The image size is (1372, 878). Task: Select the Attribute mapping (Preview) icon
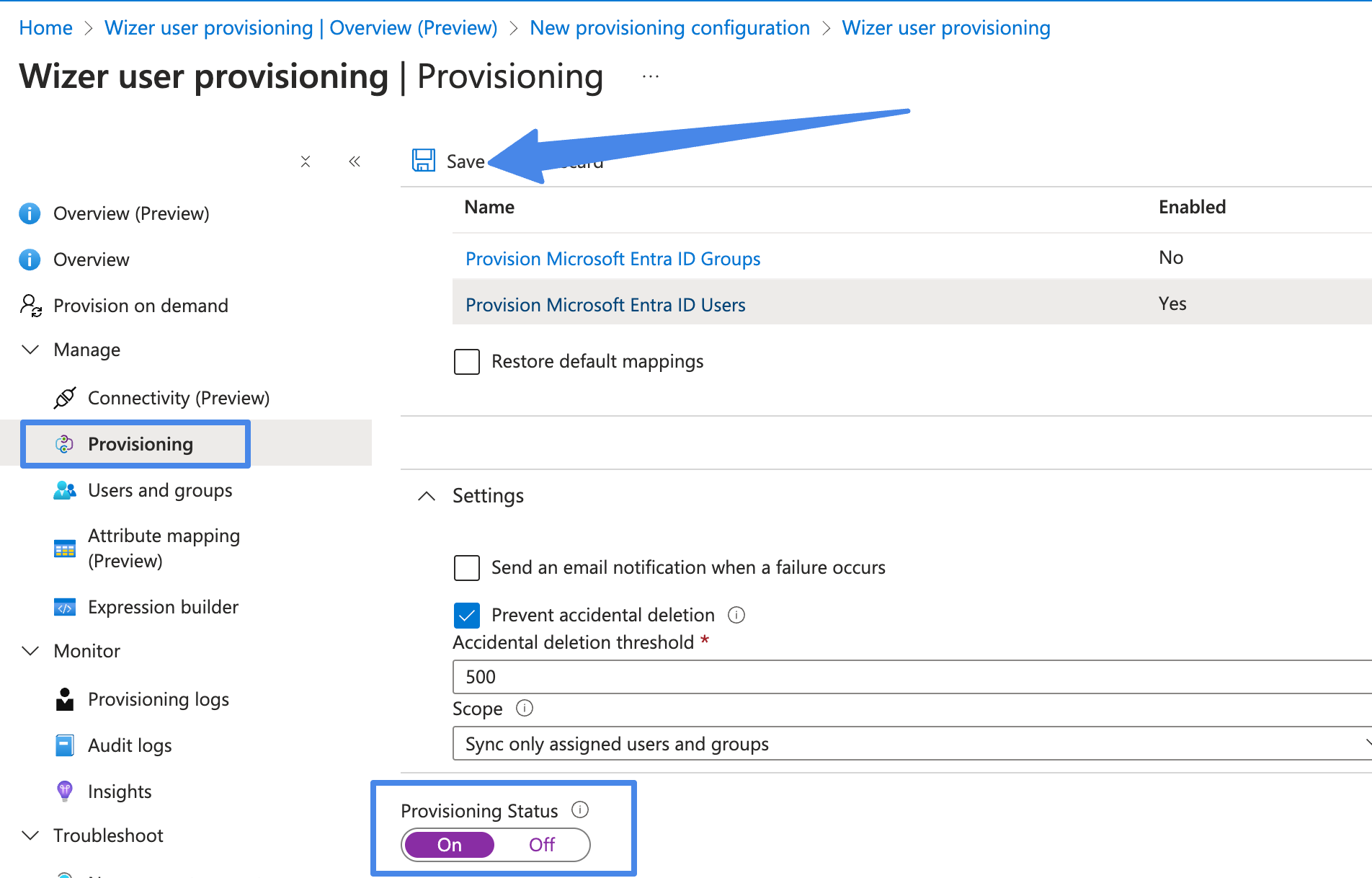tap(65, 548)
